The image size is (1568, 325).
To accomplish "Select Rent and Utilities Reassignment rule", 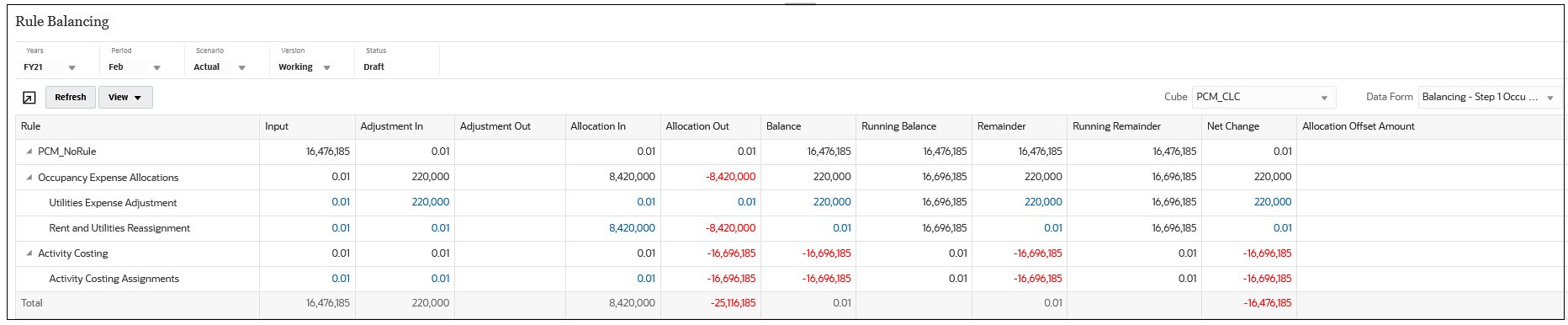I will click(119, 228).
